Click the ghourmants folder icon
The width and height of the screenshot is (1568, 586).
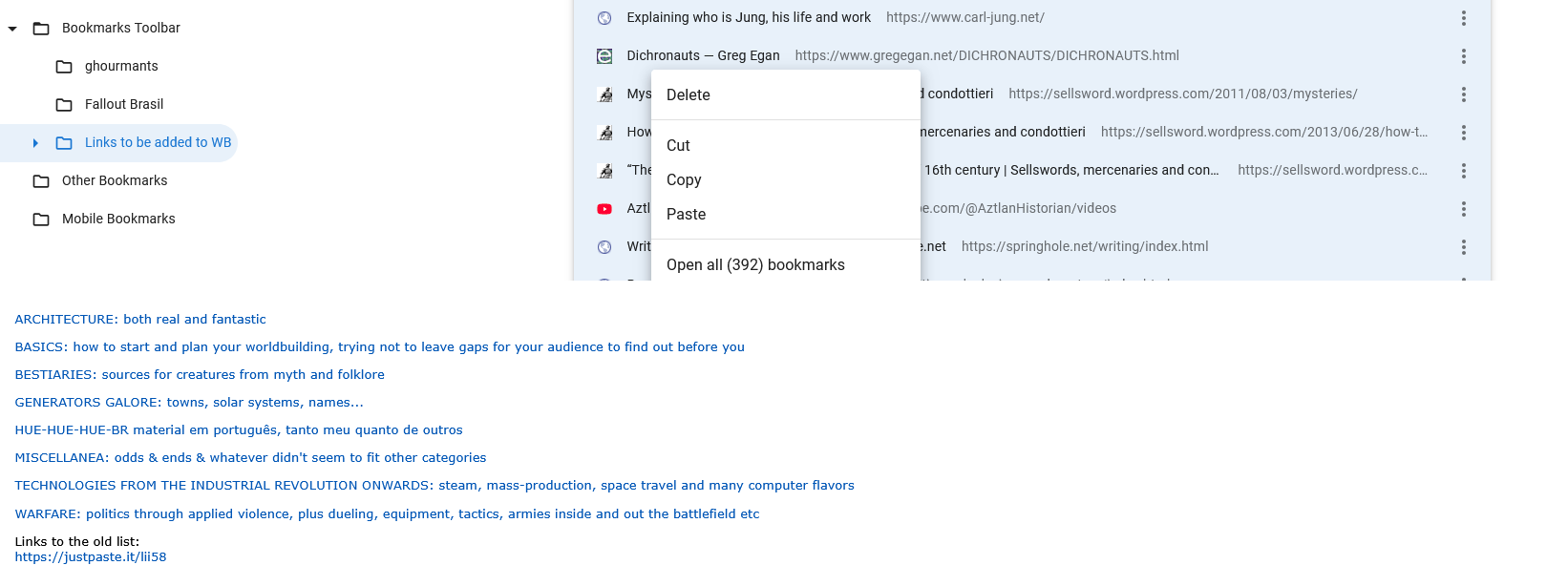[64, 67]
